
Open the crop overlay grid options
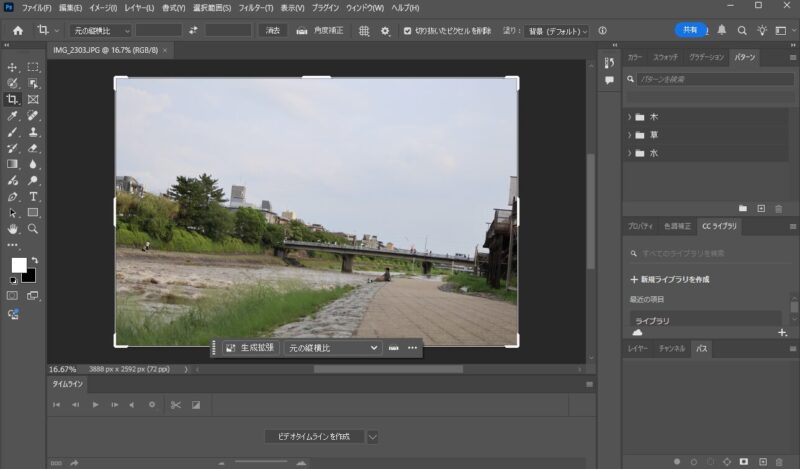(x=364, y=31)
